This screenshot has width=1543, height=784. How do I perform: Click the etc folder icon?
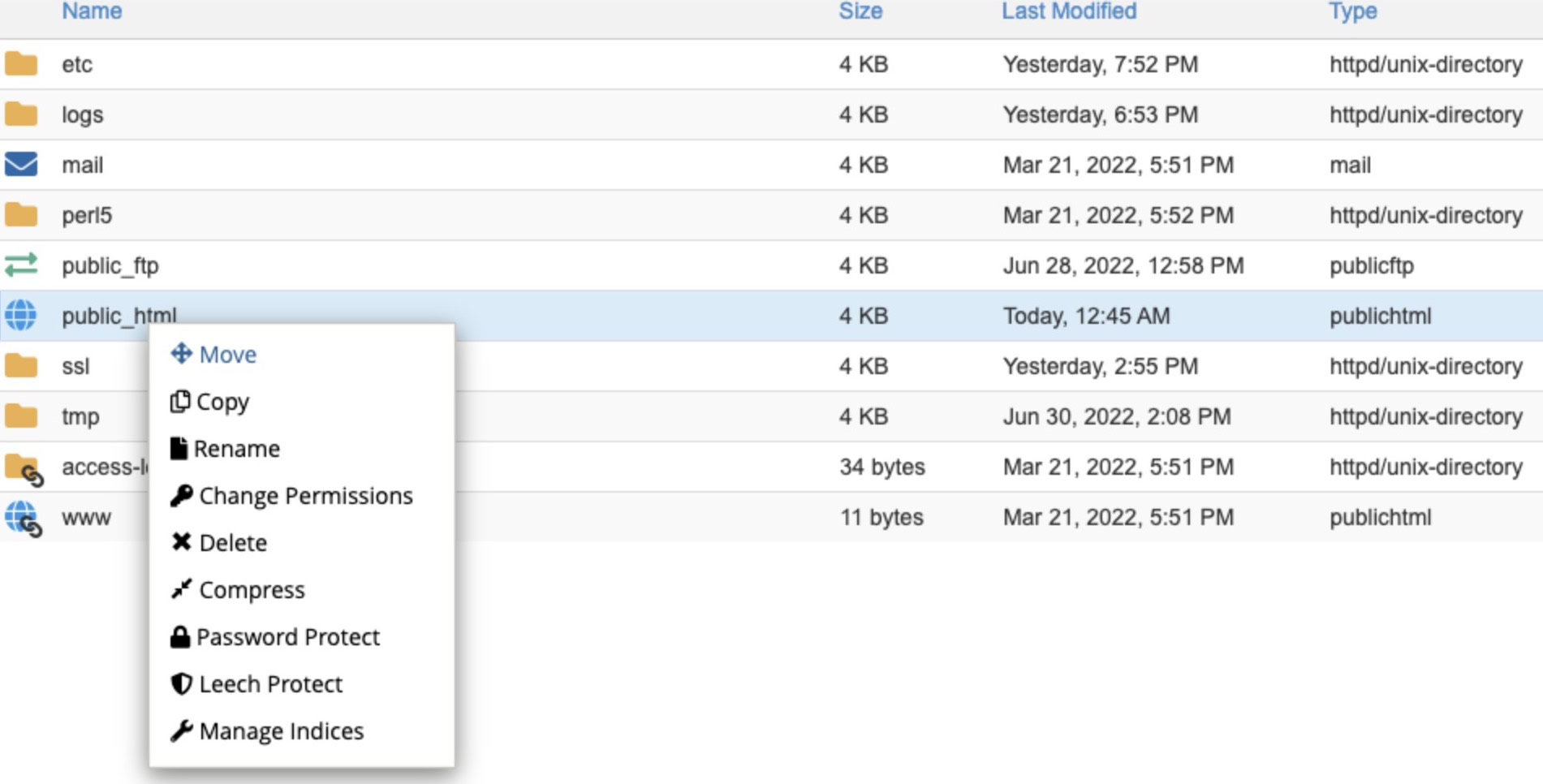click(21, 64)
